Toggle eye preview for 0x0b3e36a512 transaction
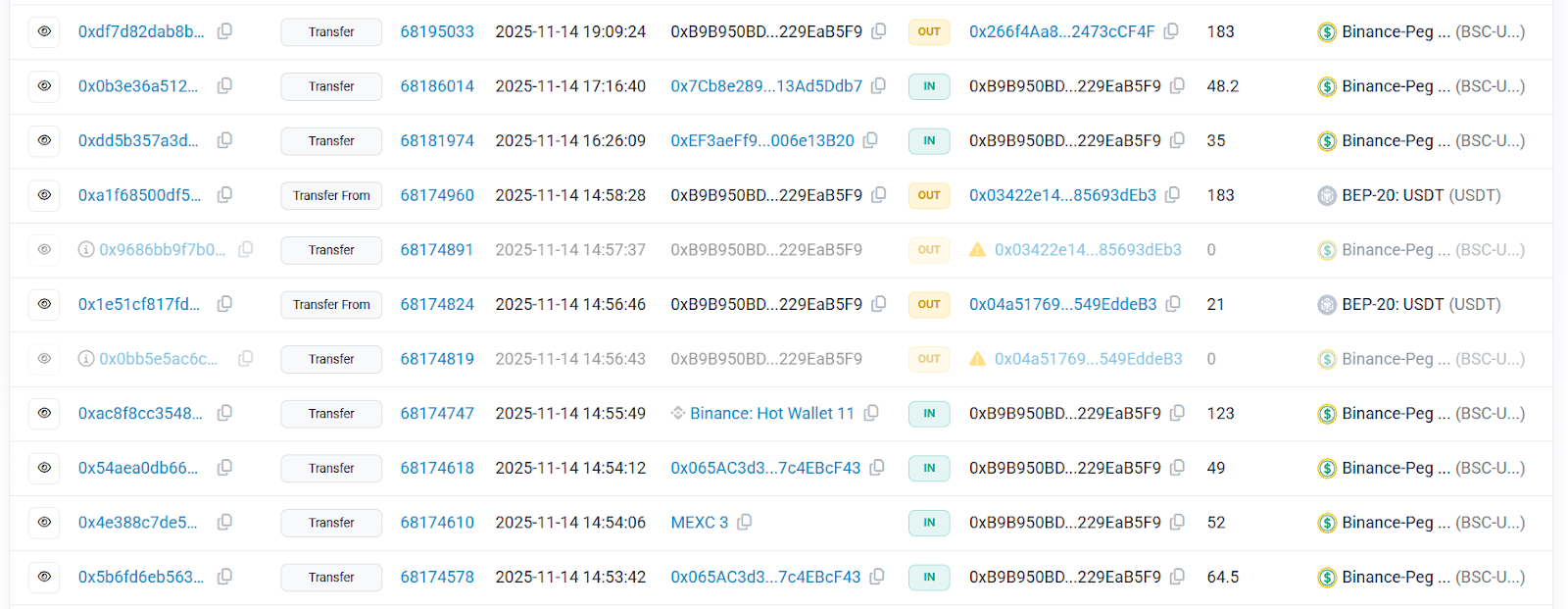 [x=44, y=86]
